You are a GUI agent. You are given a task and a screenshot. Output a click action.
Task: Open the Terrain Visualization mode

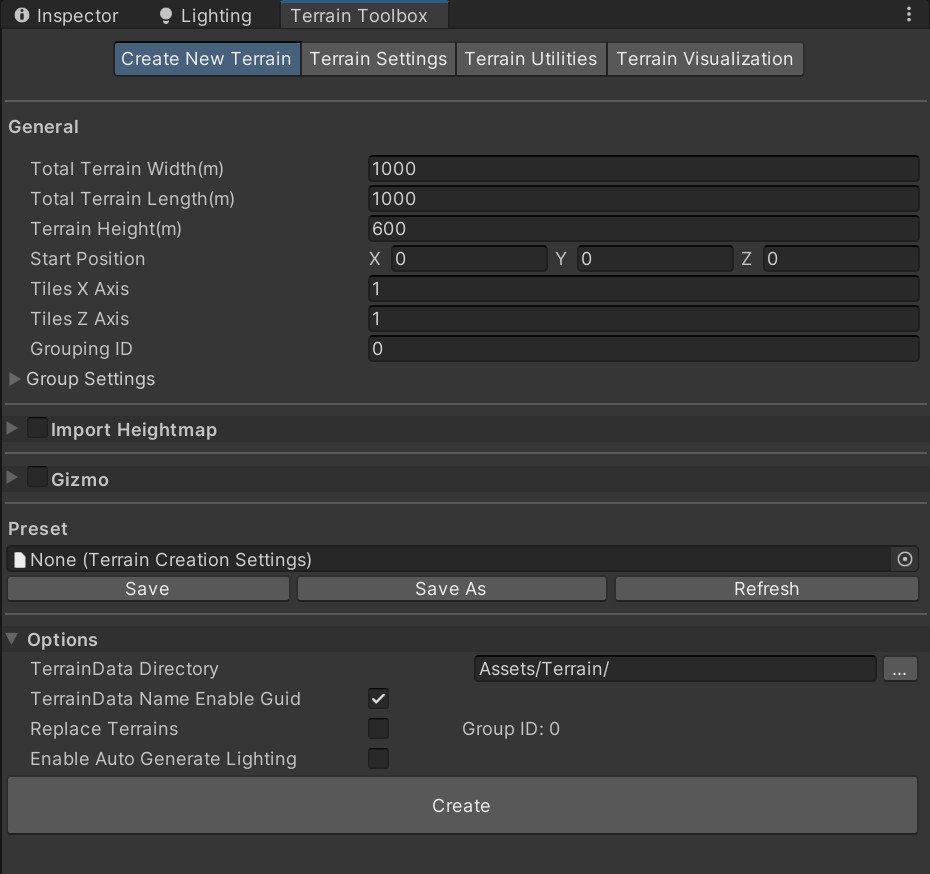coord(705,59)
